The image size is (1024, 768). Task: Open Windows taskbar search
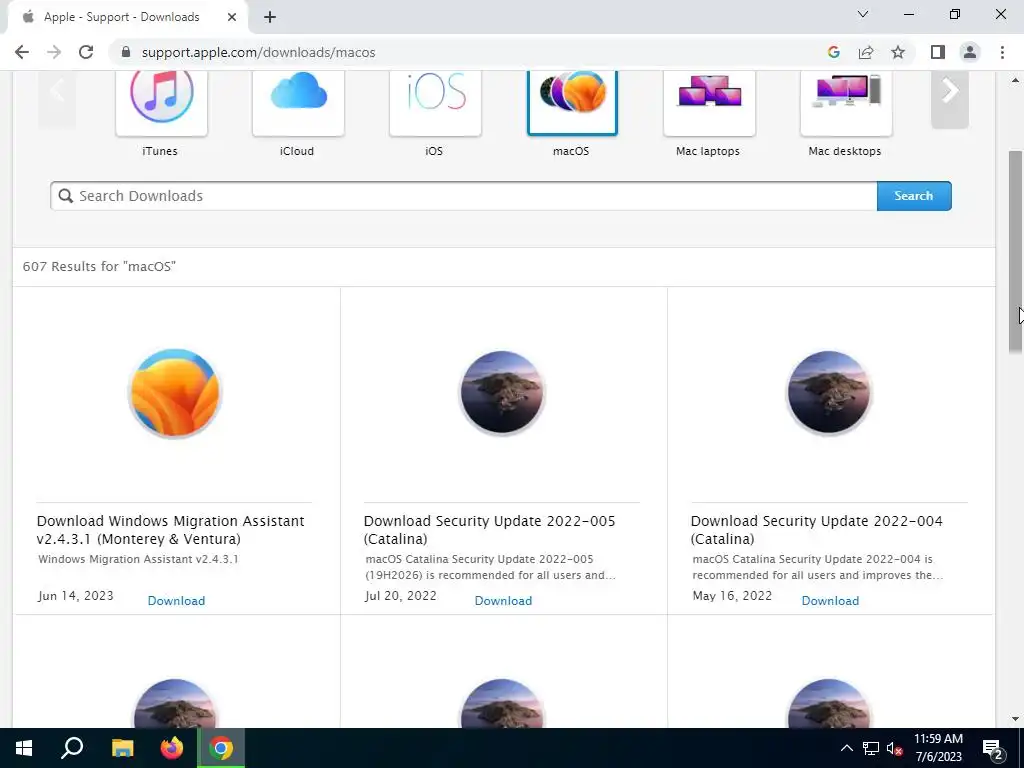pyautogui.click(x=72, y=748)
